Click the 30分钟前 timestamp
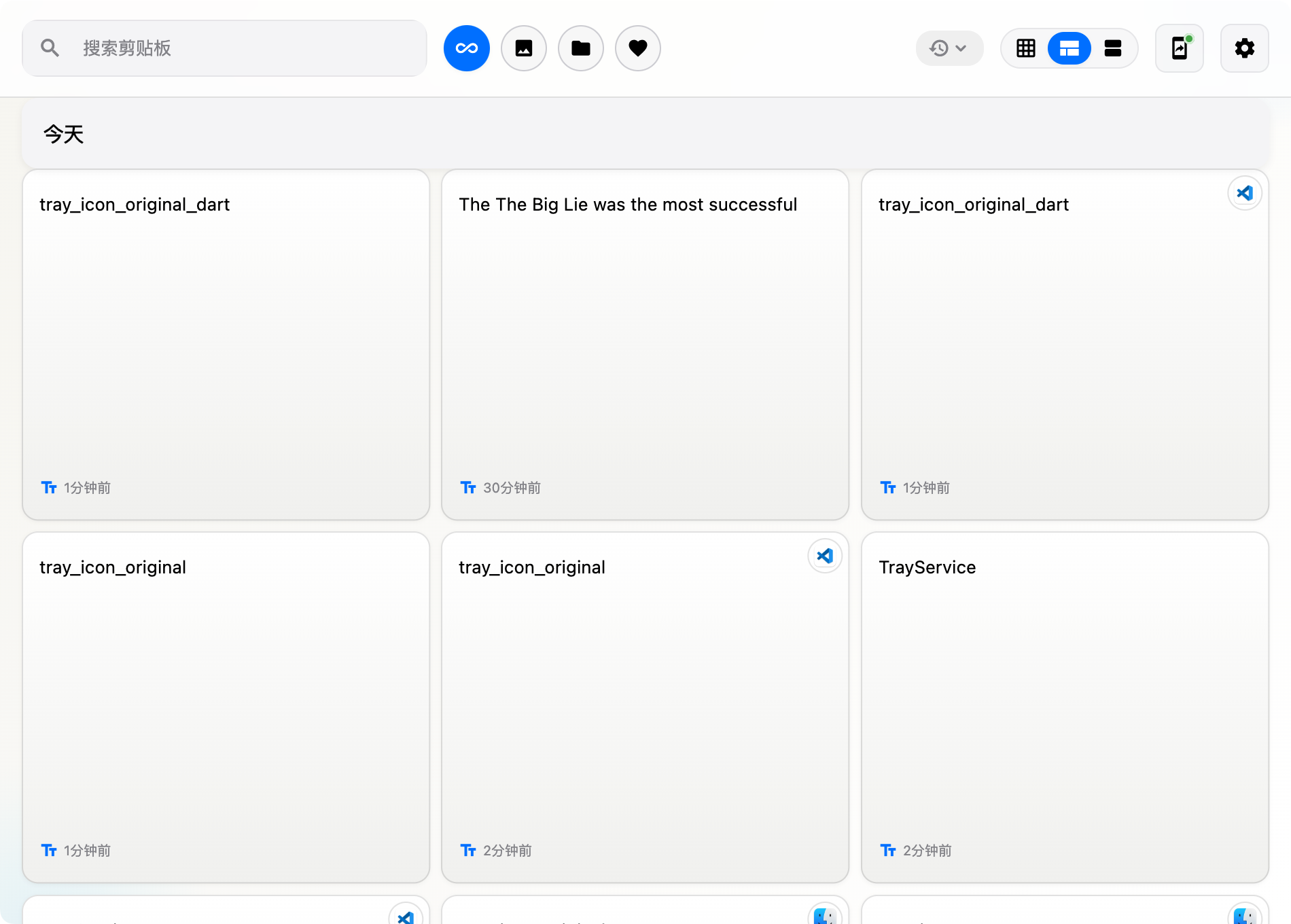1291x924 pixels. pyautogui.click(x=512, y=488)
